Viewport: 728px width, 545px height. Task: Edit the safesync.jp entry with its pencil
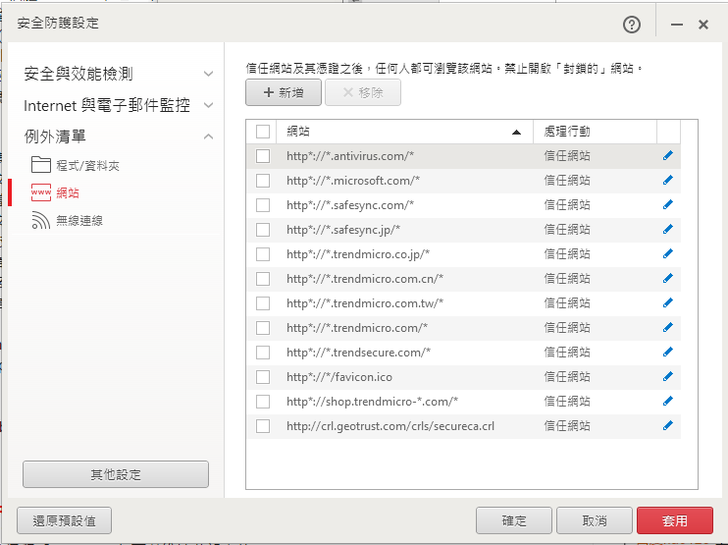(668, 229)
